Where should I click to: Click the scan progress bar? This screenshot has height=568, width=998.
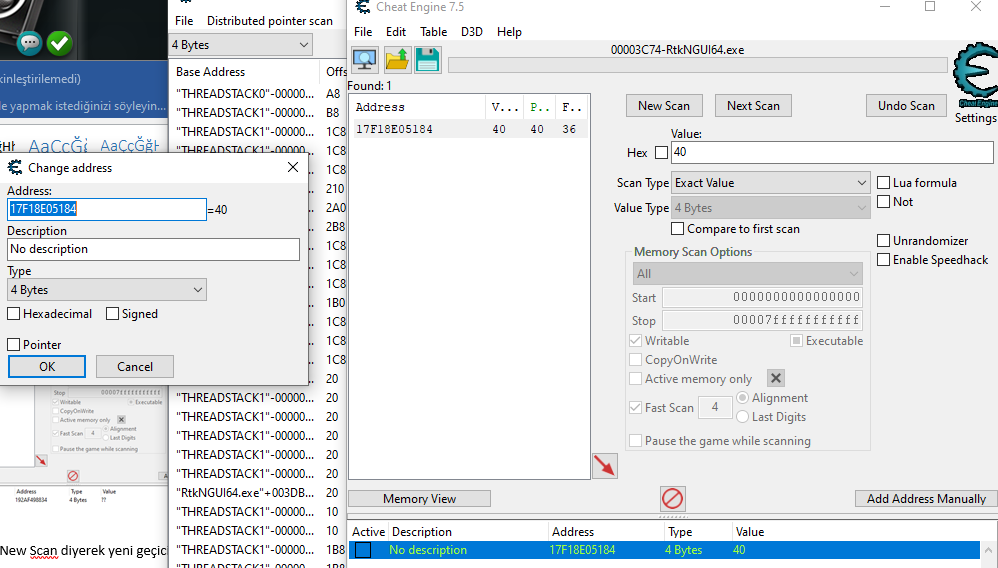coord(698,65)
